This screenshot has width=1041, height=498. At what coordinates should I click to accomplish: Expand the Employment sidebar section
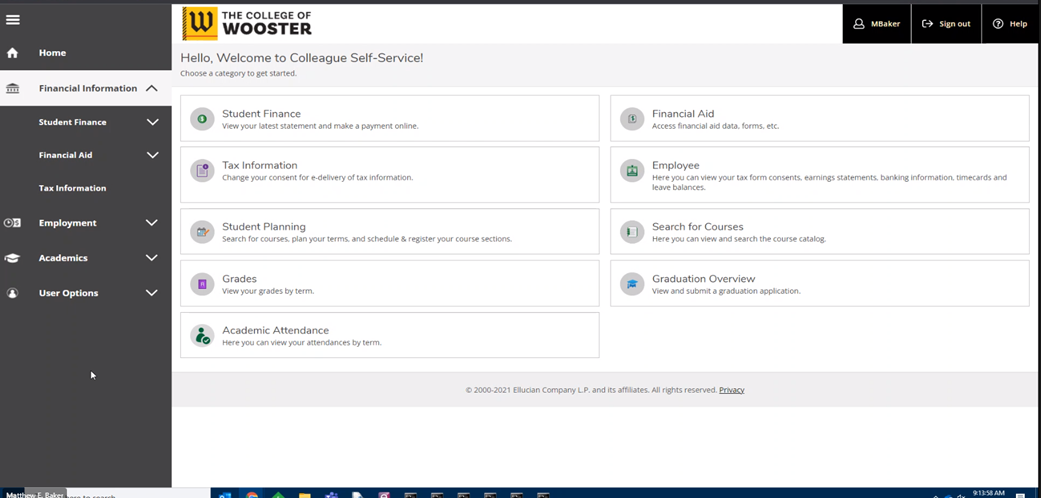point(152,223)
